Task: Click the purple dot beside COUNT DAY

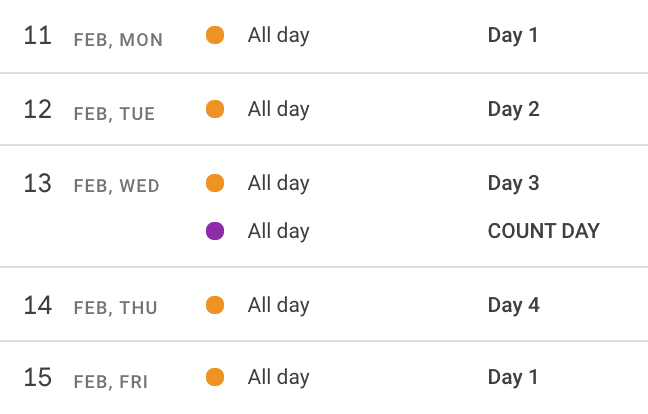Action: click(215, 231)
